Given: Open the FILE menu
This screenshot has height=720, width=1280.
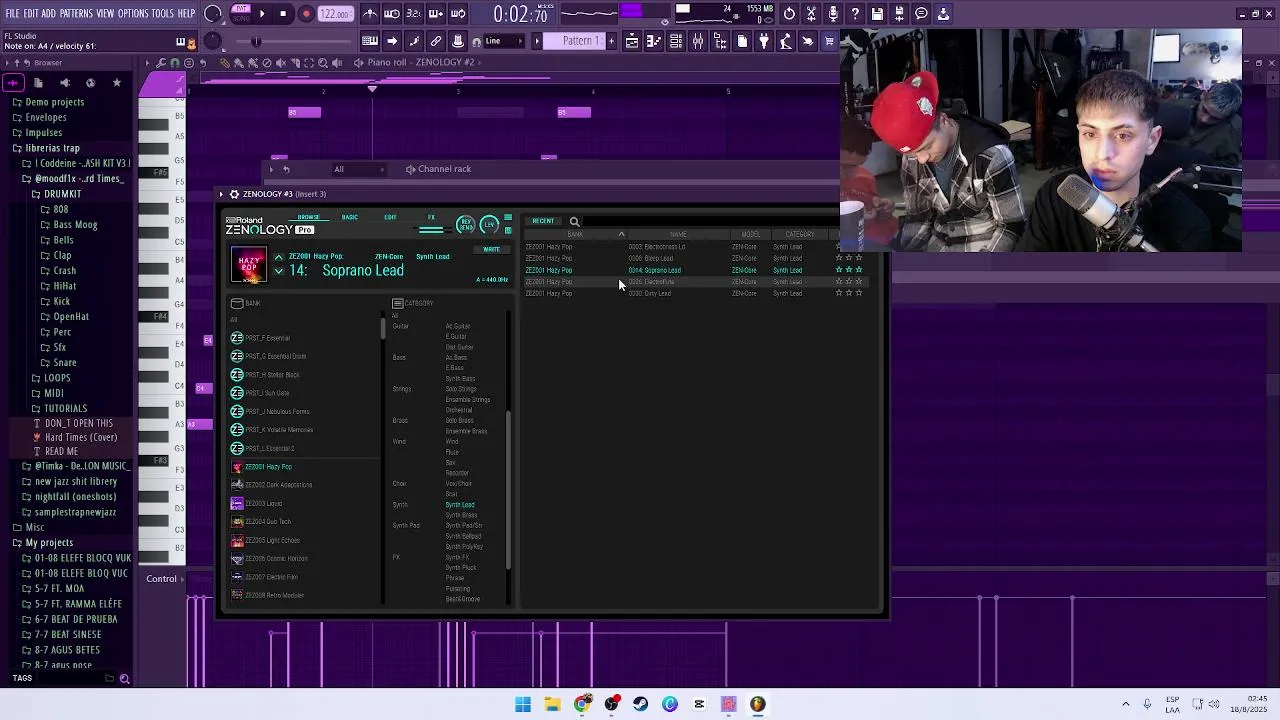Looking at the screenshot, I should pyautogui.click(x=12, y=13).
